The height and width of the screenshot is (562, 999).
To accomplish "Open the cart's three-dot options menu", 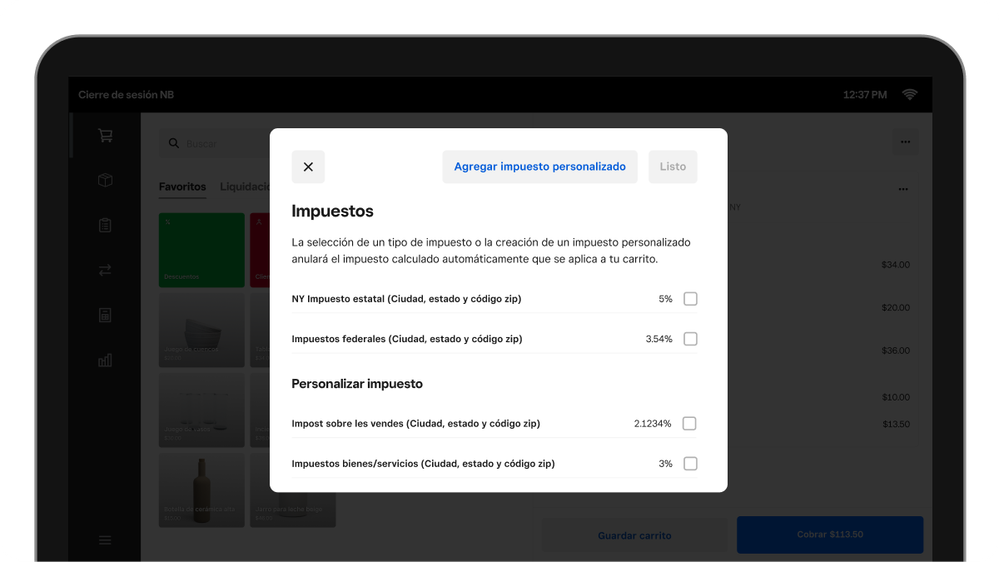I will [903, 189].
